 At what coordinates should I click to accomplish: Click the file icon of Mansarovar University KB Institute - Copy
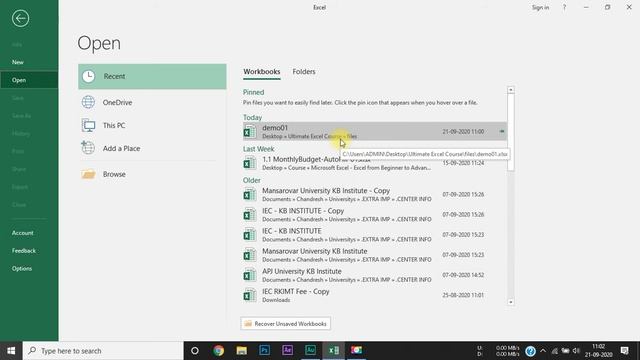[x=249, y=195]
